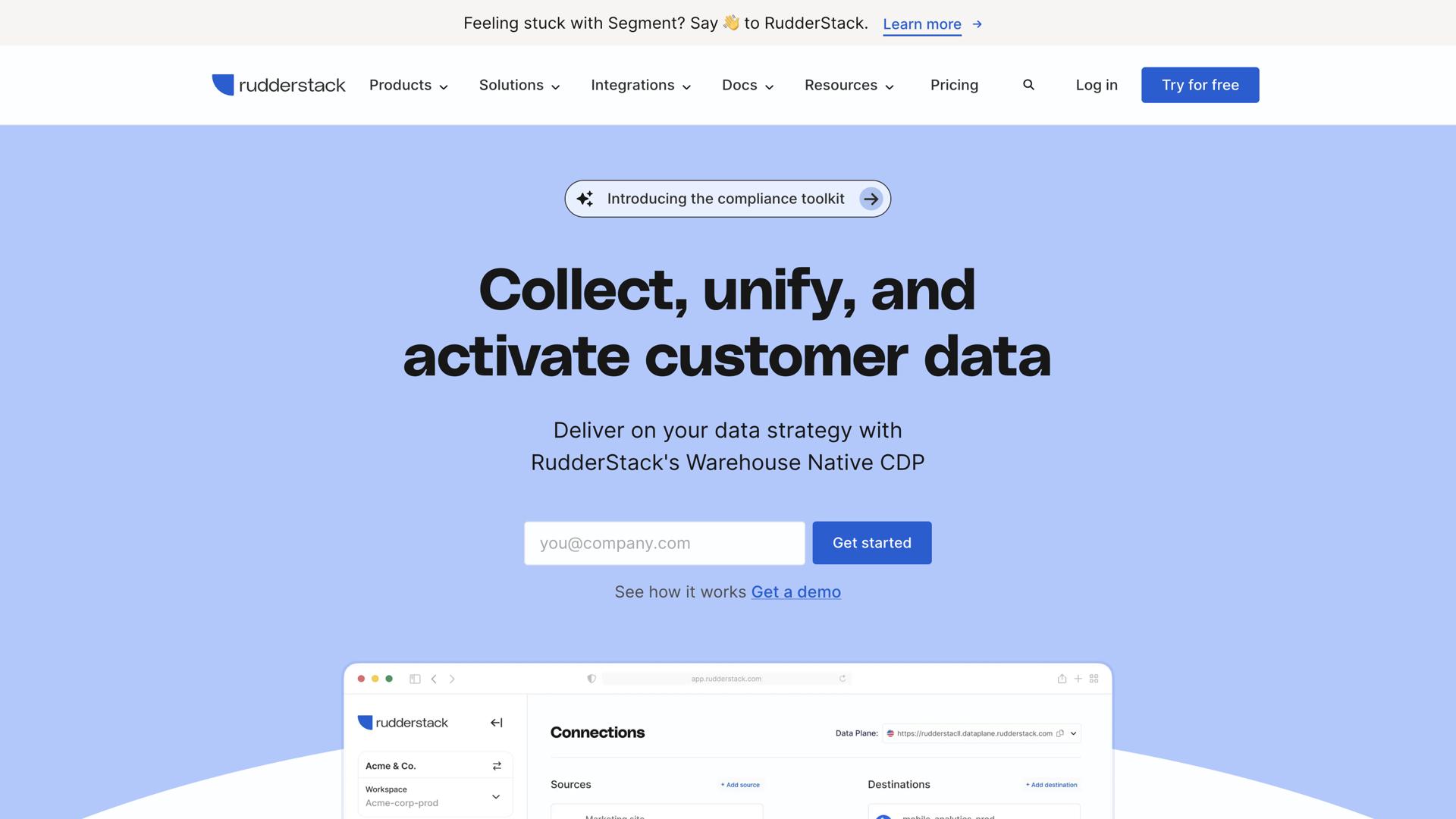The width and height of the screenshot is (1456, 819).
Task: Focus the company email input field
Action: coord(664,543)
